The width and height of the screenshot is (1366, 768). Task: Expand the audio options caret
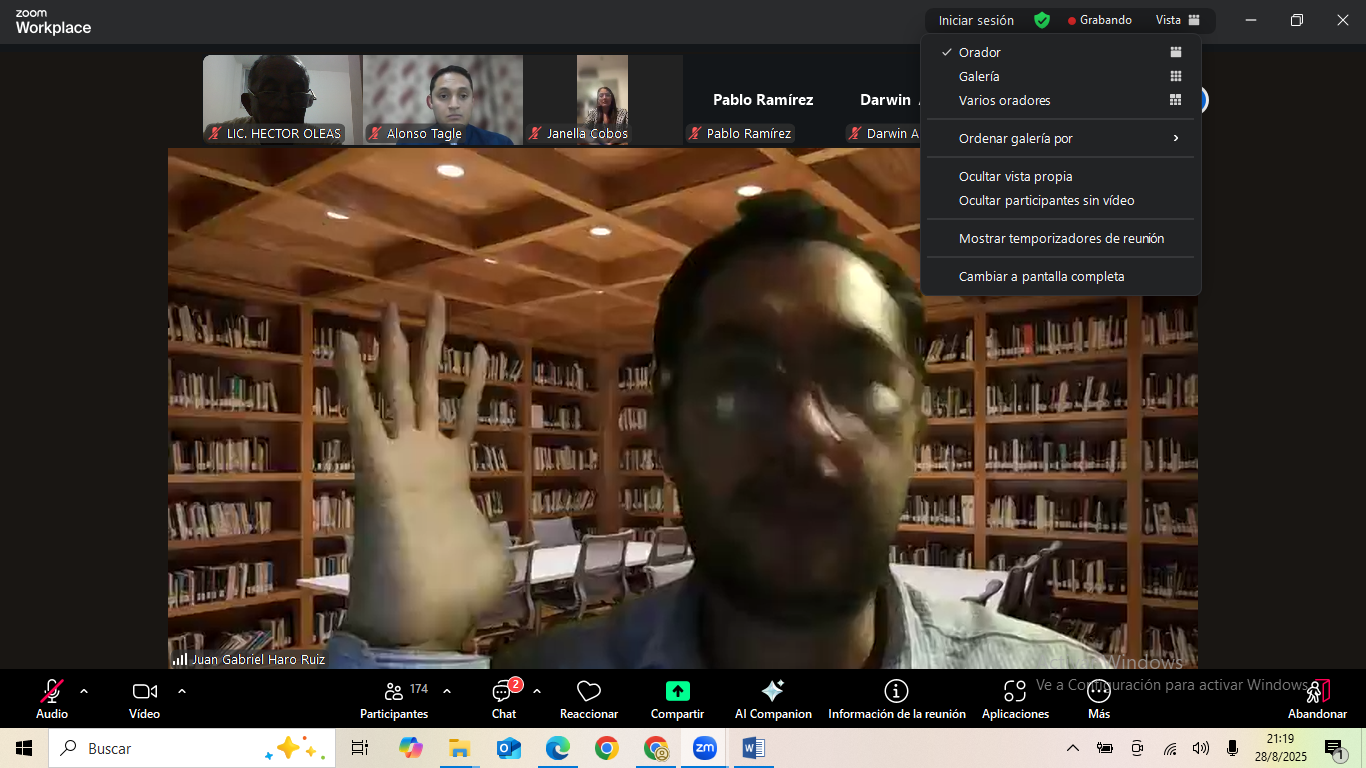pos(84,691)
